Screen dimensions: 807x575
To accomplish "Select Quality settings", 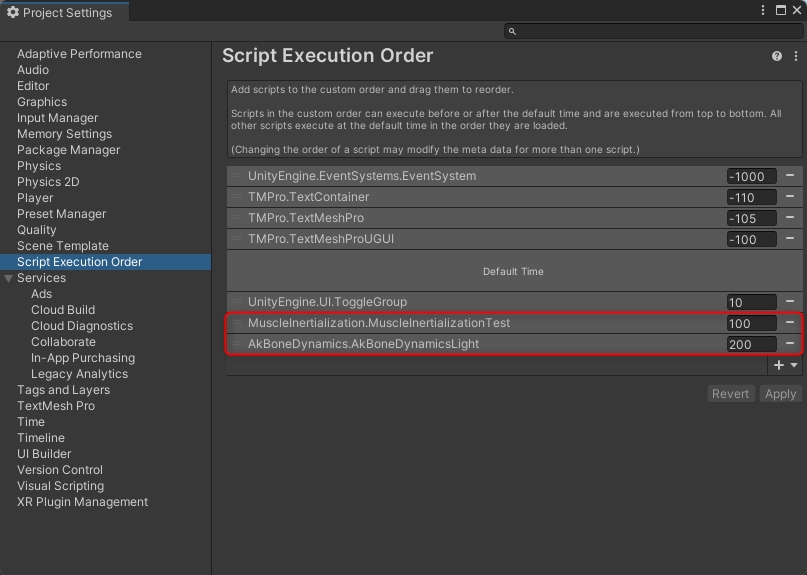I will 37,230.
